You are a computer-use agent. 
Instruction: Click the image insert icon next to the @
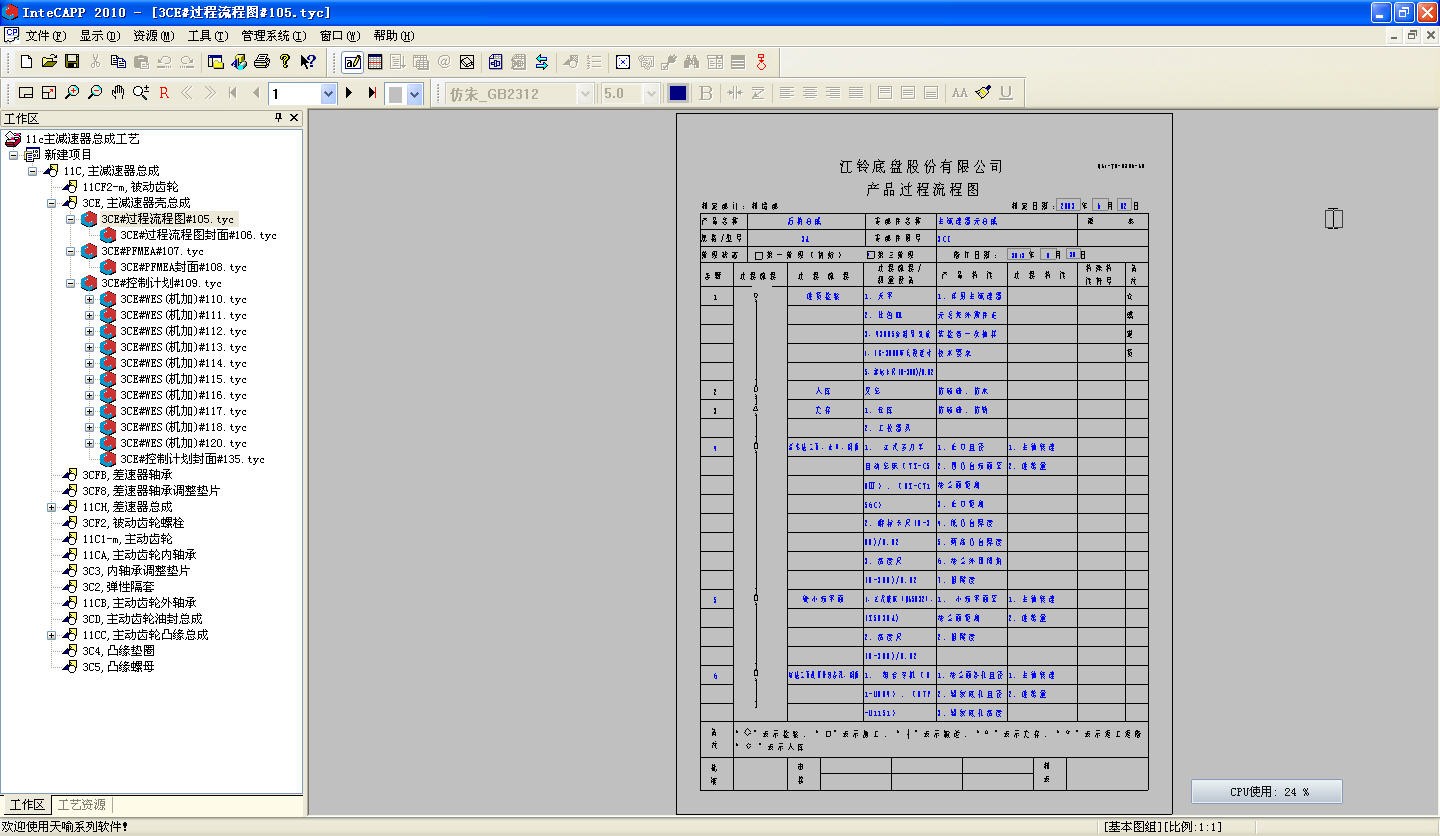click(467, 62)
